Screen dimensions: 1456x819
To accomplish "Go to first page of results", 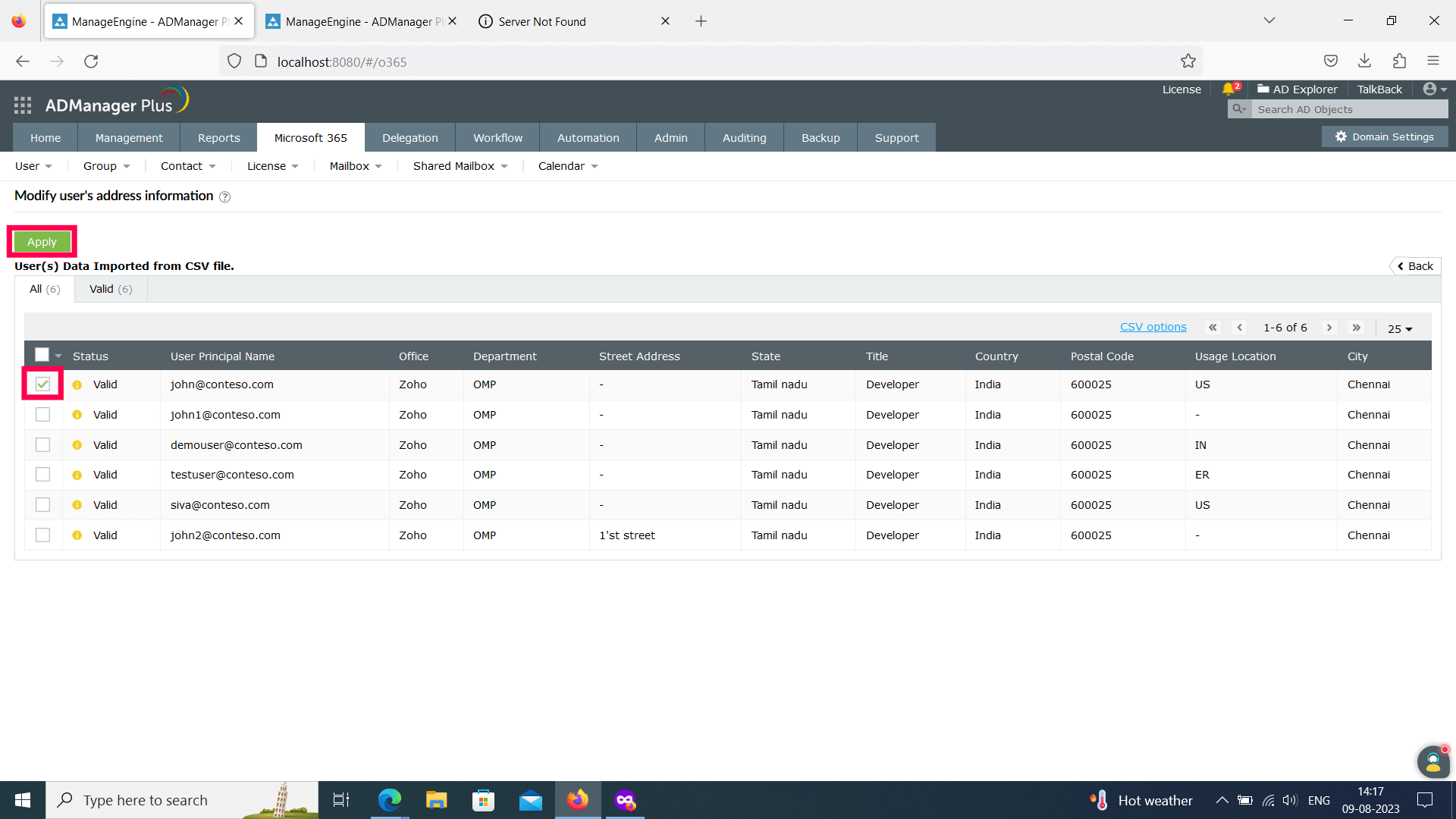I will tap(1213, 328).
